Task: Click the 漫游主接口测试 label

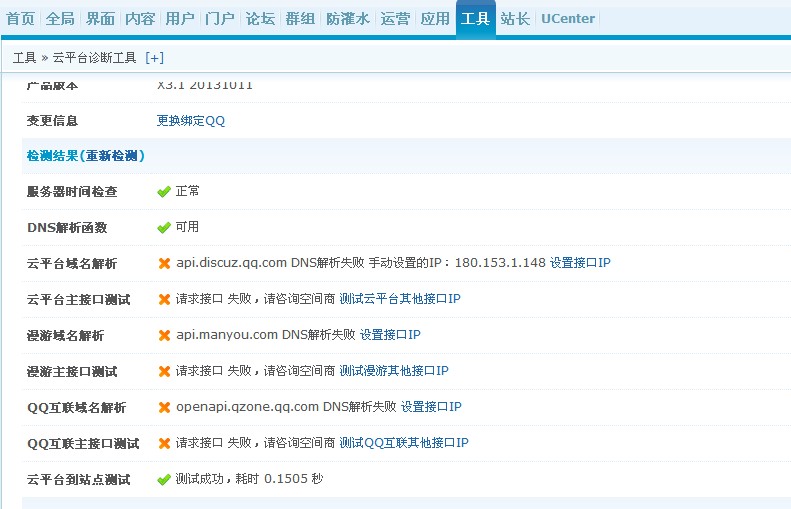Action: coord(72,372)
